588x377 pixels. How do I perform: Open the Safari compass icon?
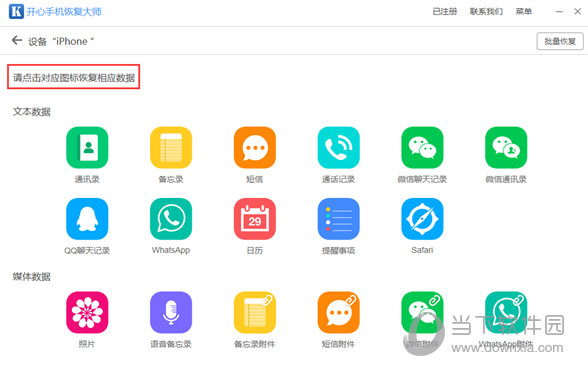point(422,219)
